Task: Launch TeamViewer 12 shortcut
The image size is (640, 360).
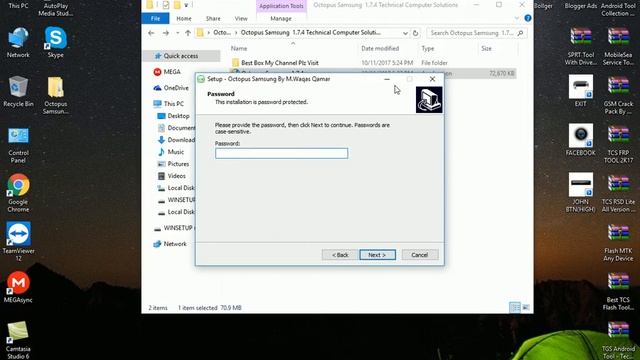Action: (18, 242)
